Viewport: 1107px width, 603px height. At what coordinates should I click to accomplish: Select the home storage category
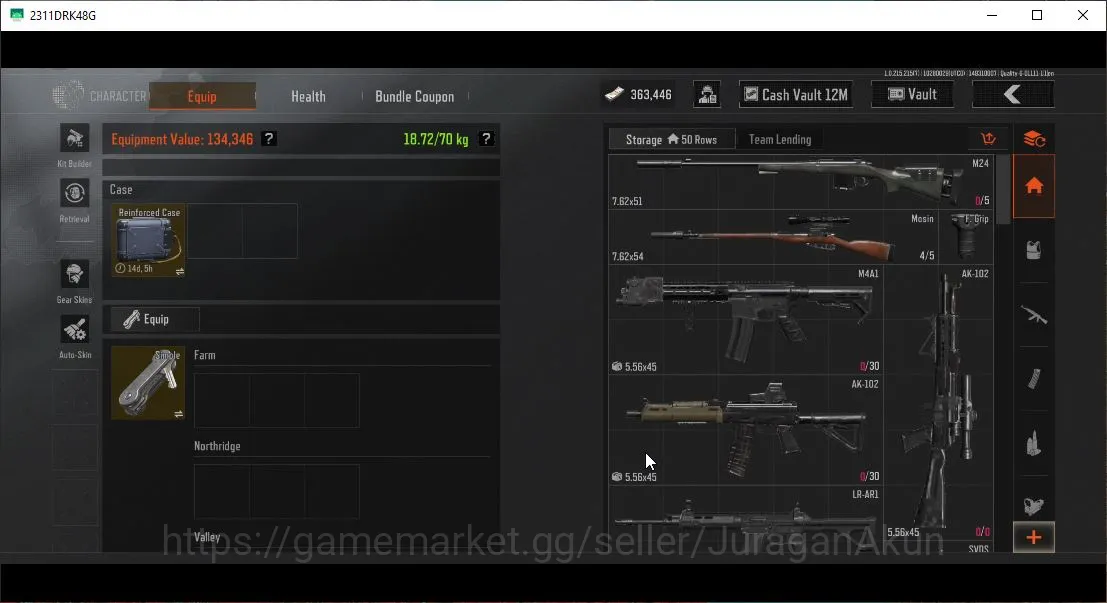coord(1034,186)
